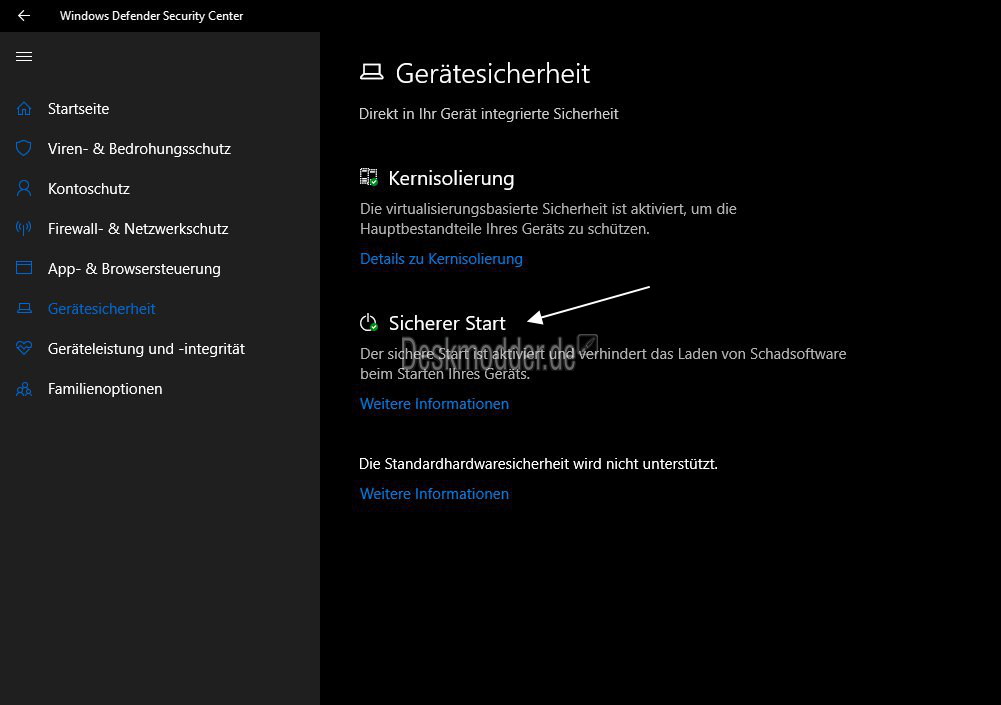Click the laptop icon beside the Gerätesicherheit heading
1001x705 pixels.
(x=372, y=72)
